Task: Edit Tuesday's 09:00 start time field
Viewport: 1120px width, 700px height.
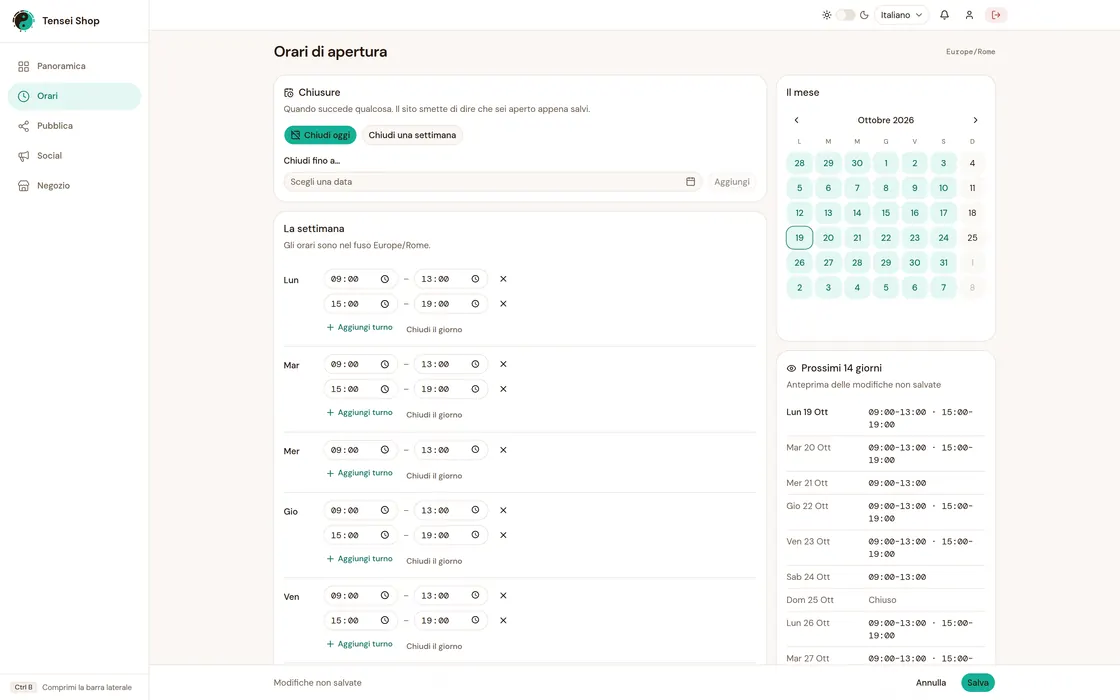Action: click(359, 364)
